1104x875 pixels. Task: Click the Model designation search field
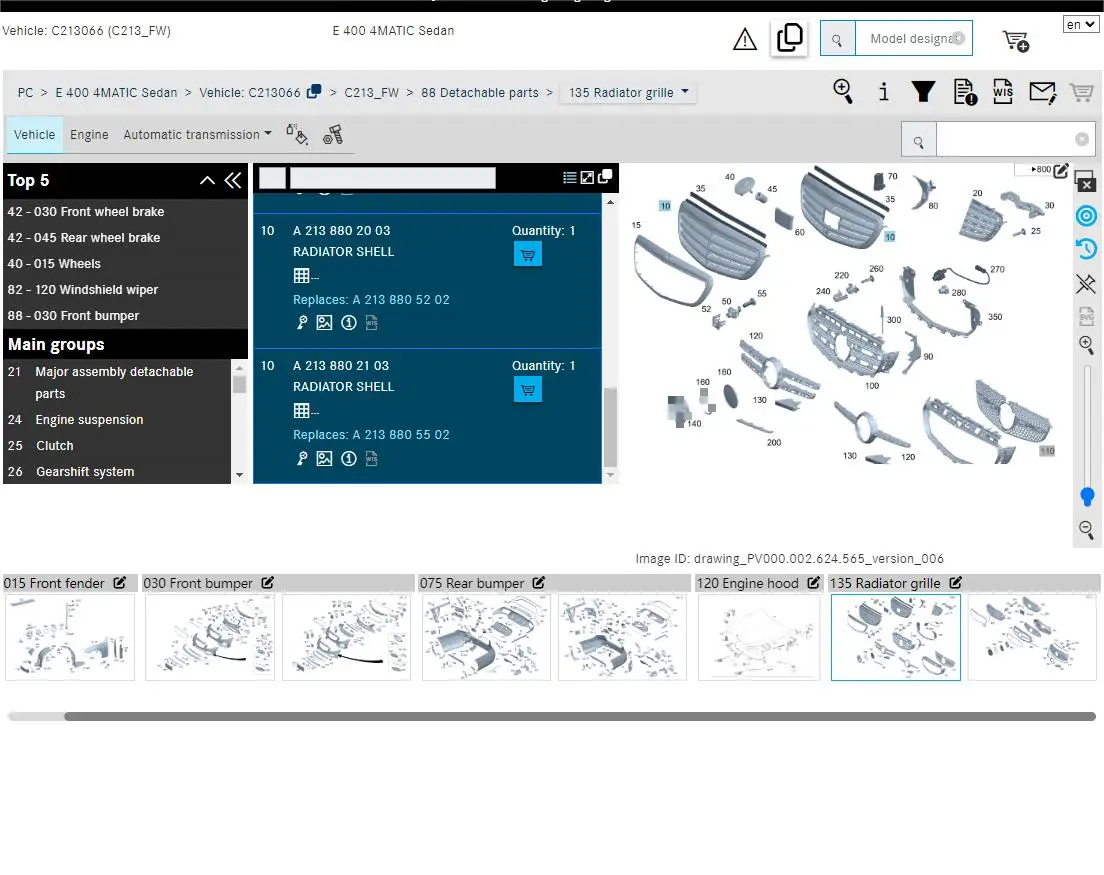tap(914, 39)
